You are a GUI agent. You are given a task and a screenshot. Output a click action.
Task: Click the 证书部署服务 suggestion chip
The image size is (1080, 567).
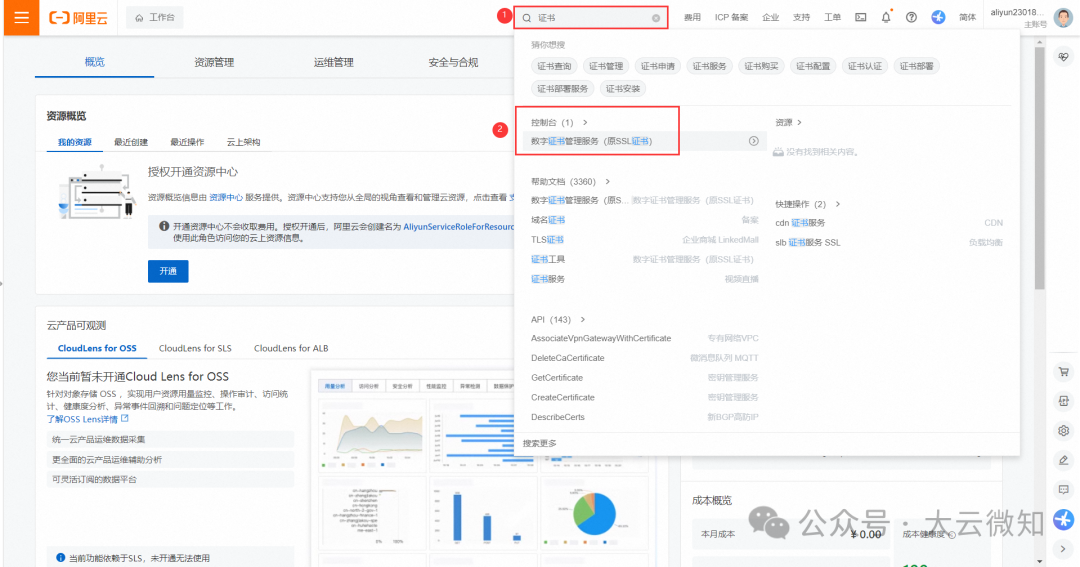pyautogui.click(x=563, y=88)
